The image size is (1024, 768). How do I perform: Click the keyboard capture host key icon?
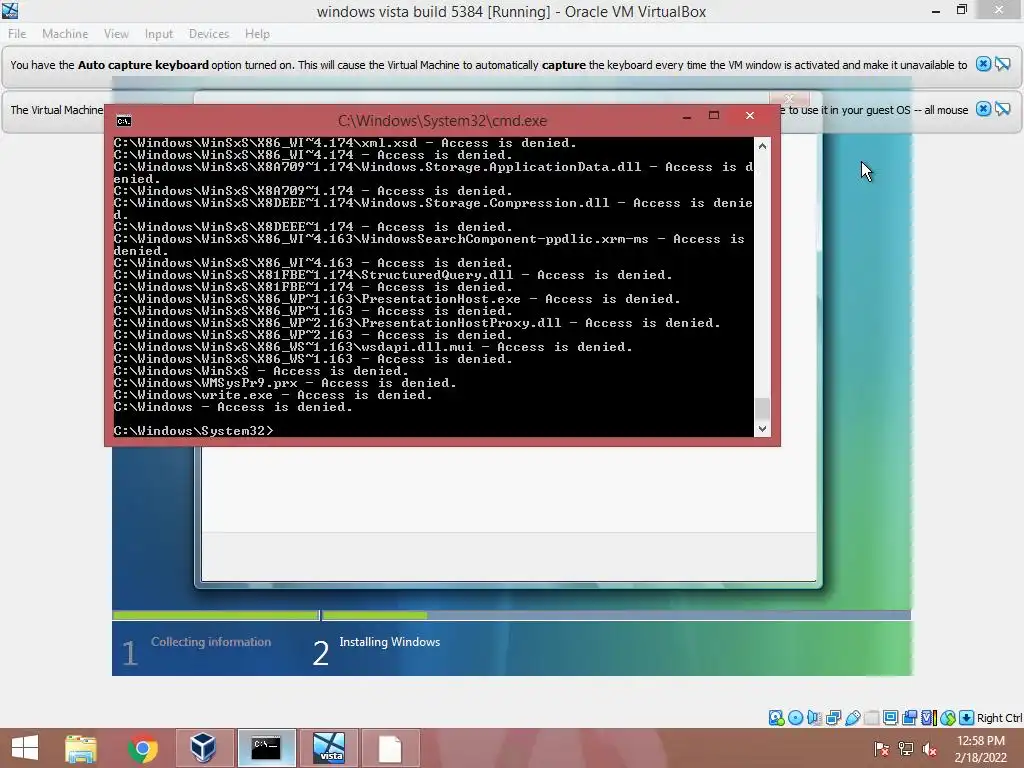pos(967,718)
